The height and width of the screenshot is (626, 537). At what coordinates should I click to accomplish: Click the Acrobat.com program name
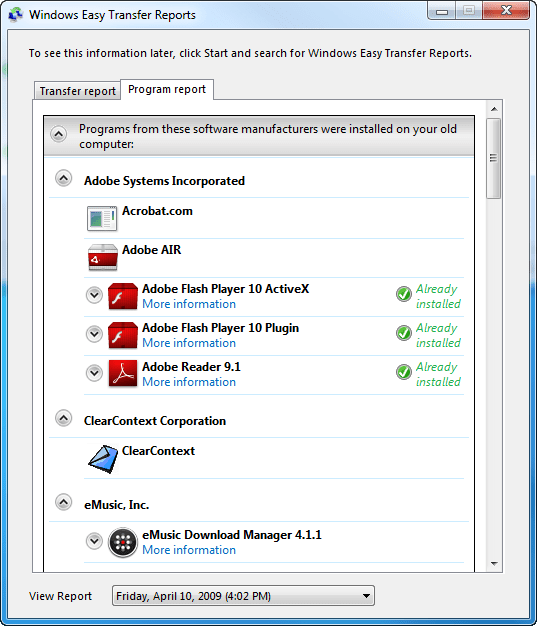point(157,211)
